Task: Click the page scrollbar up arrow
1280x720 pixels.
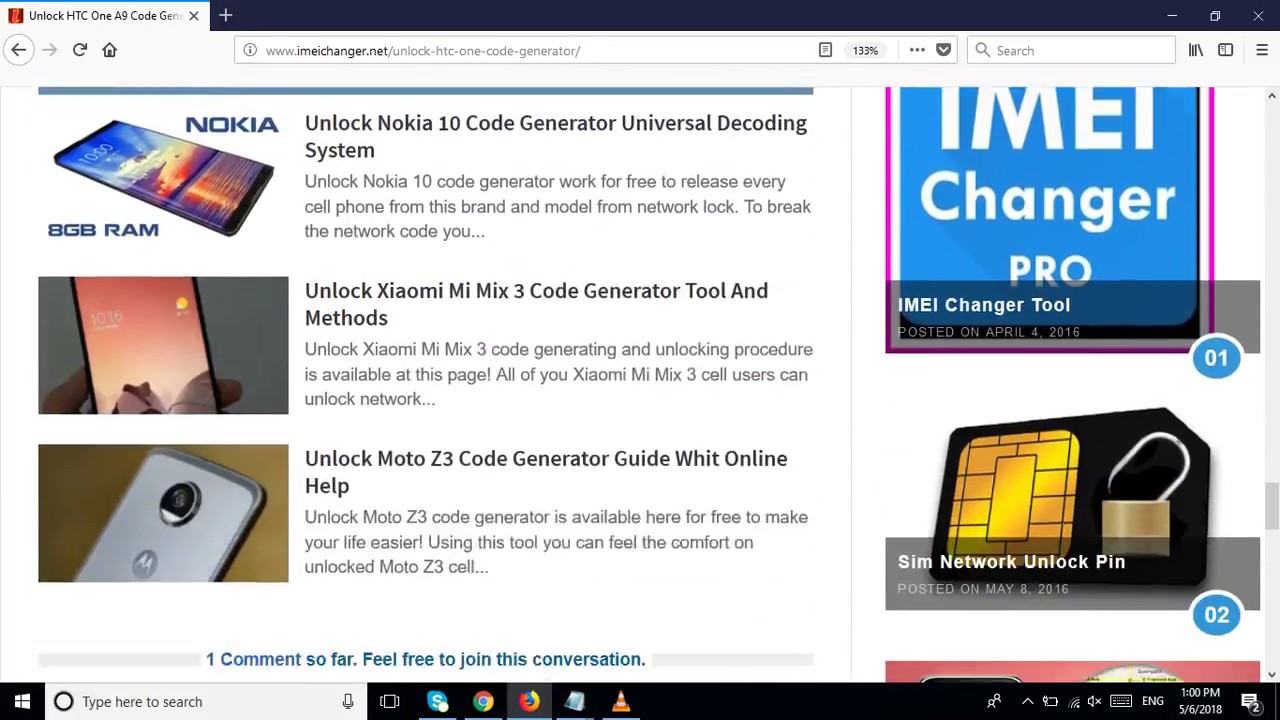Action: (1271, 96)
